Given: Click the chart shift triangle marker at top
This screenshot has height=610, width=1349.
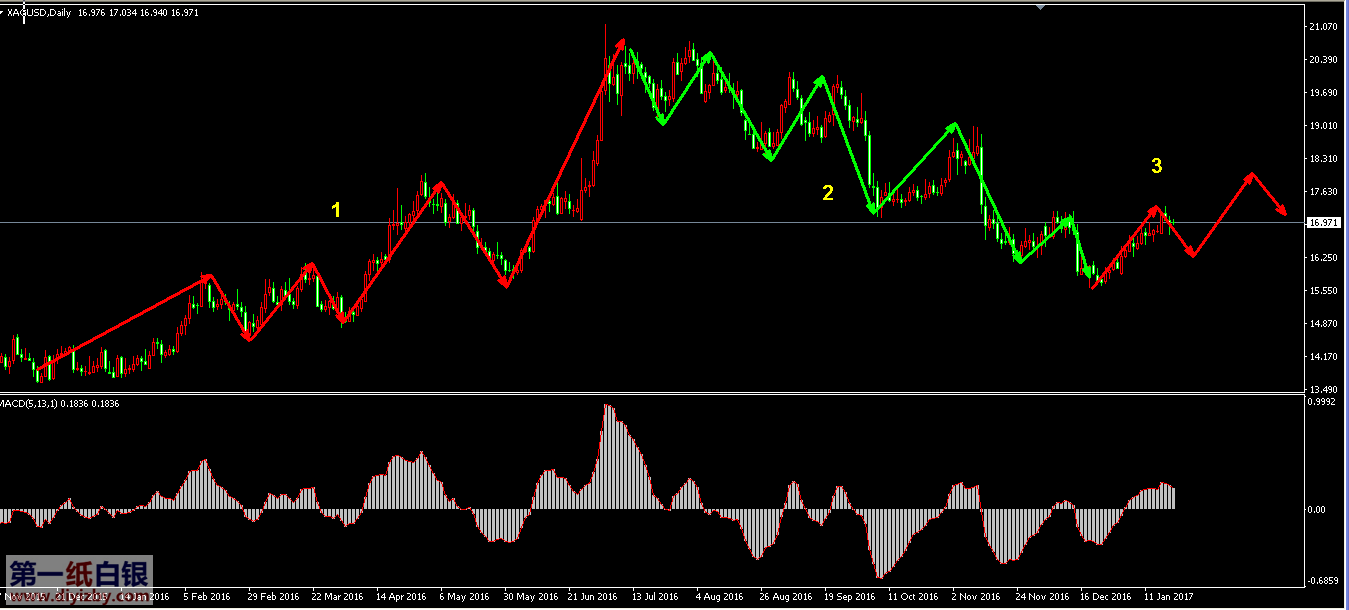Looking at the screenshot, I should tap(1041, 6).
